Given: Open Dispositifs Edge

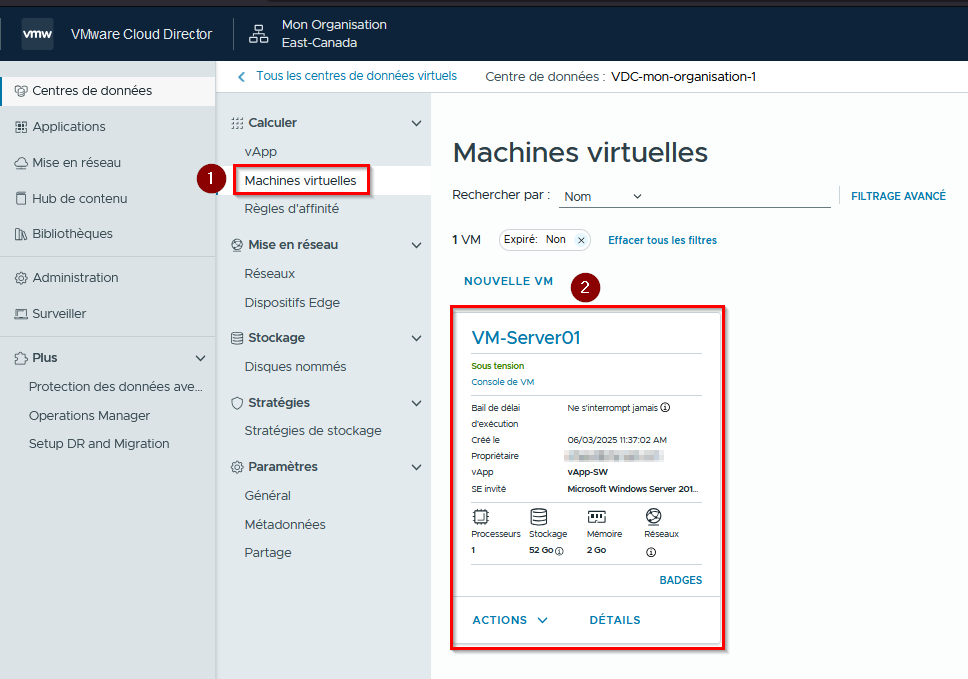Looking at the screenshot, I should 292,302.
